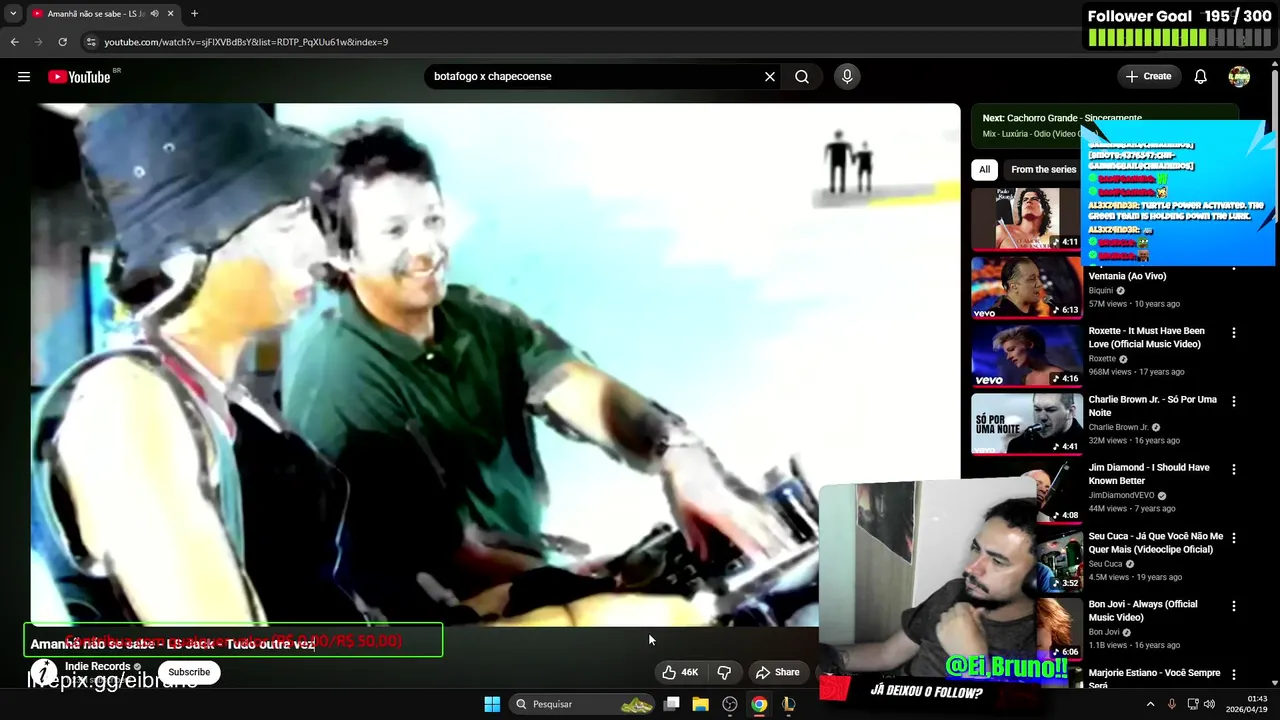Image resolution: width=1280 pixels, height=720 pixels.
Task: Start voice search with the microphone
Action: 847,77
